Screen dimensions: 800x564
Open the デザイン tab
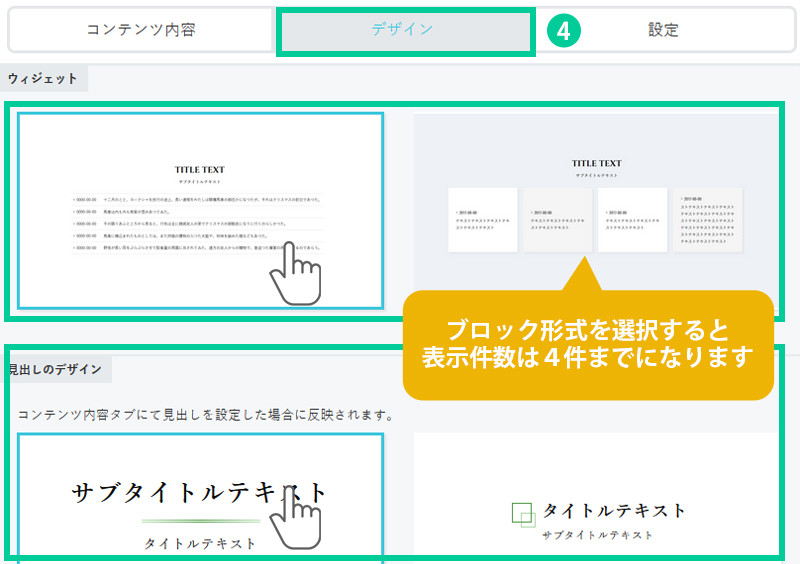(404, 30)
